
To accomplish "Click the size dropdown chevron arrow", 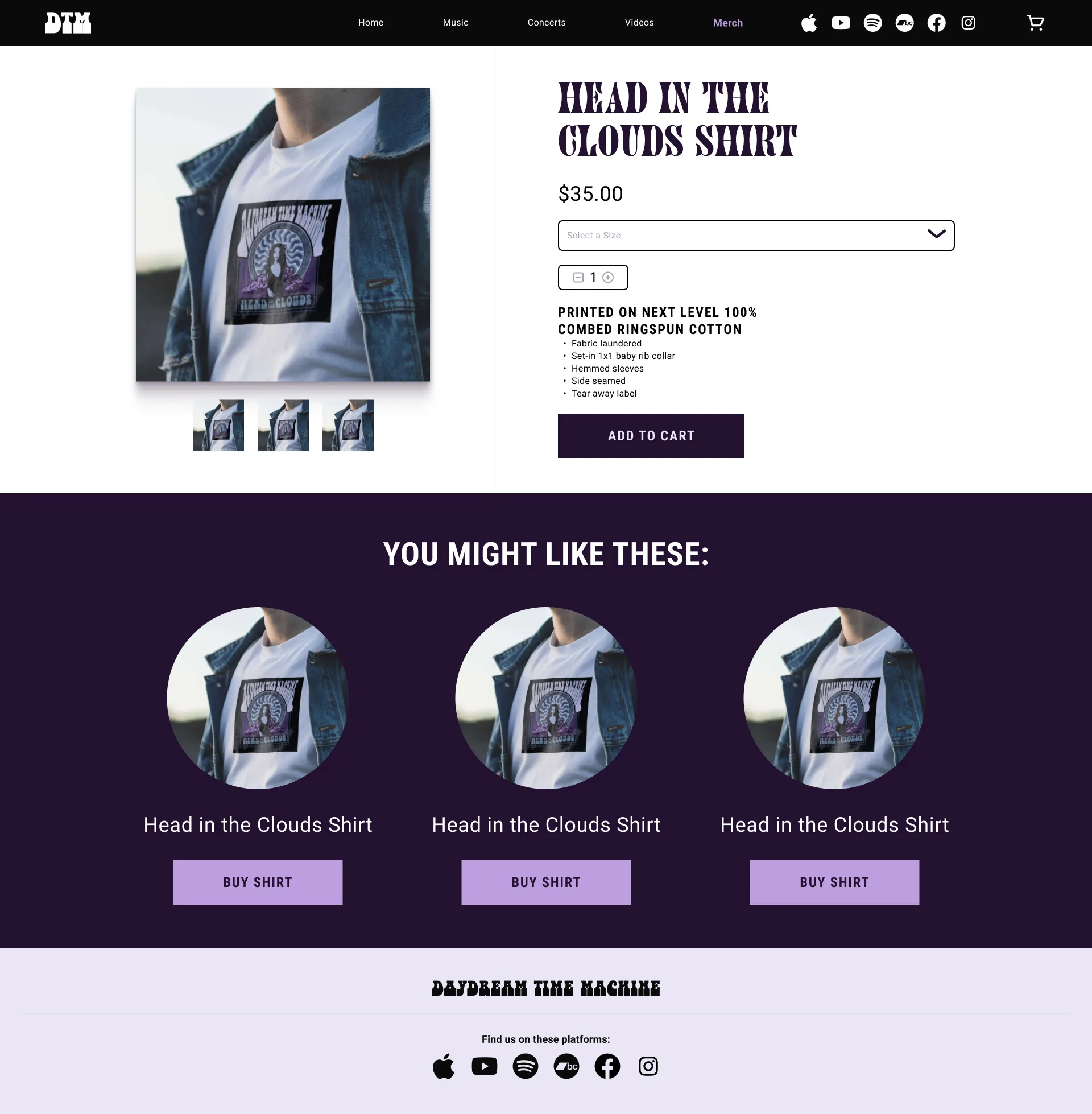I will (936, 234).
